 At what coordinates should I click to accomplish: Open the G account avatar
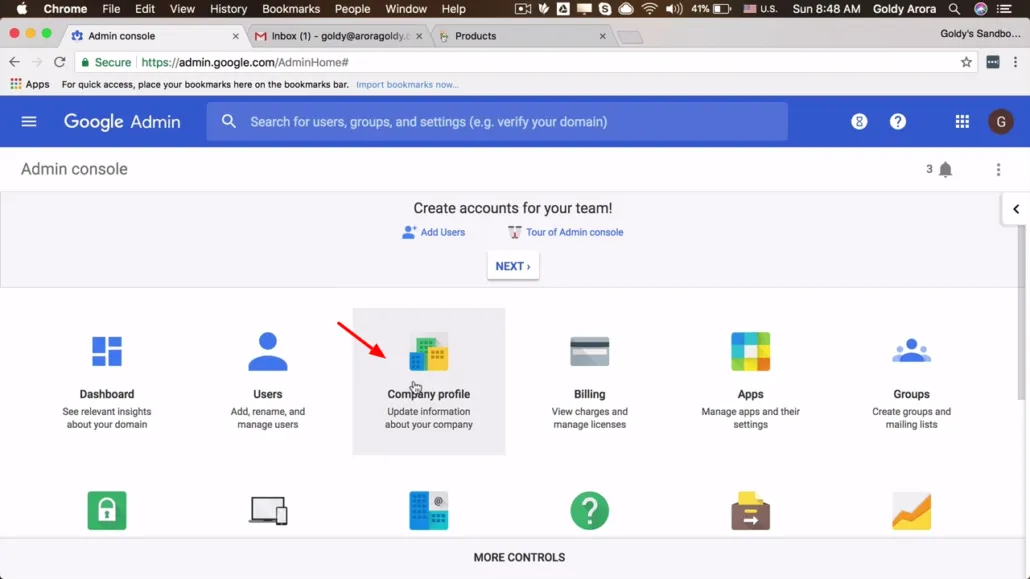click(x=1000, y=122)
